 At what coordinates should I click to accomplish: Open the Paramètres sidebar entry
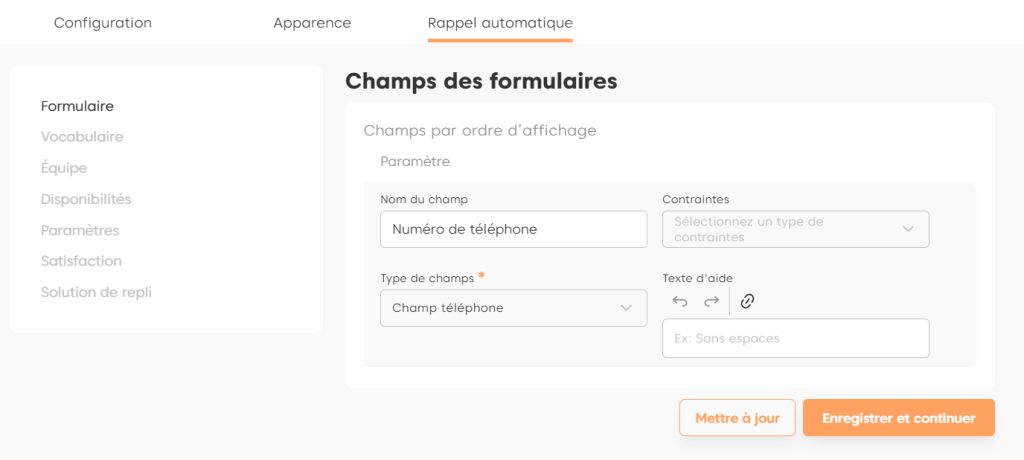[80, 230]
